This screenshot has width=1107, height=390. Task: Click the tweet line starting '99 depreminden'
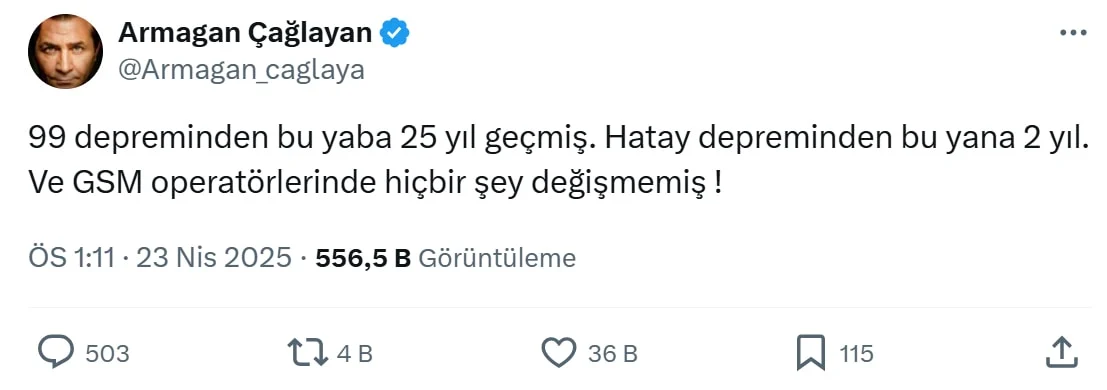(555, 140)
